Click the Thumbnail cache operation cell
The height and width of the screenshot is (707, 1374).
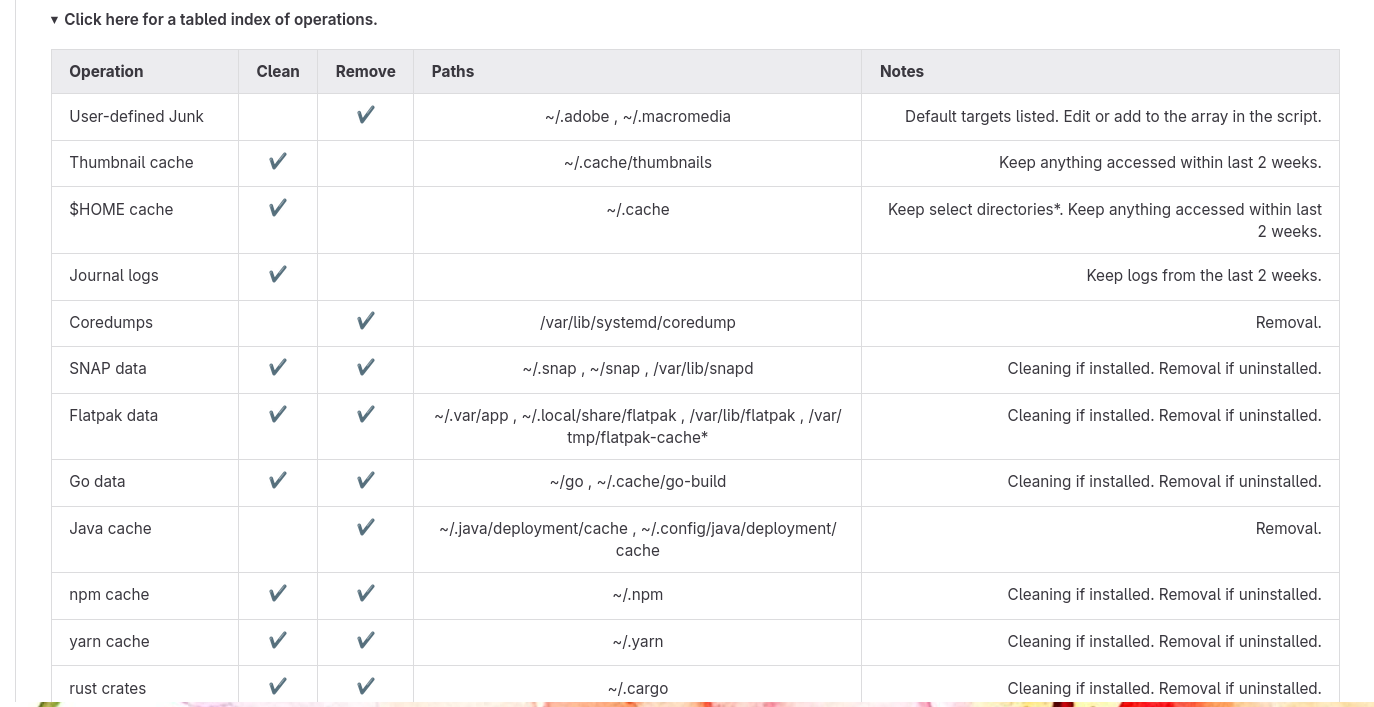[145, 163]
